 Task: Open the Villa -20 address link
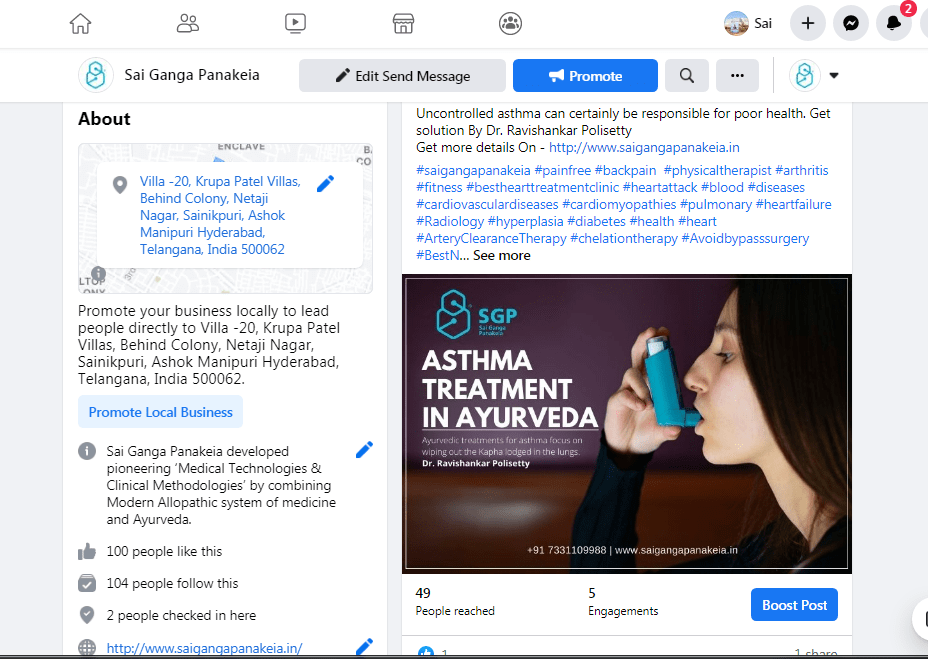click(220, 216)
